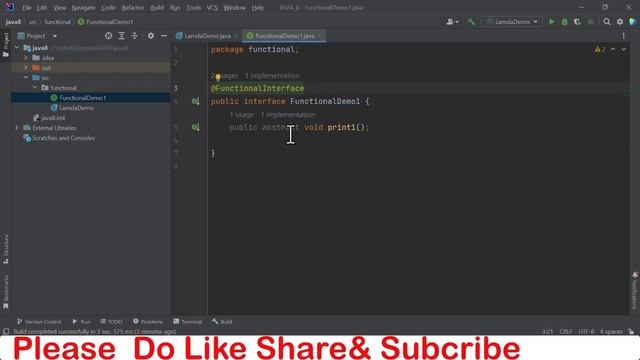Screen dimensions: 640x360
Task: Hide the Project tool window minus icon
Action: tap(164, 36)
